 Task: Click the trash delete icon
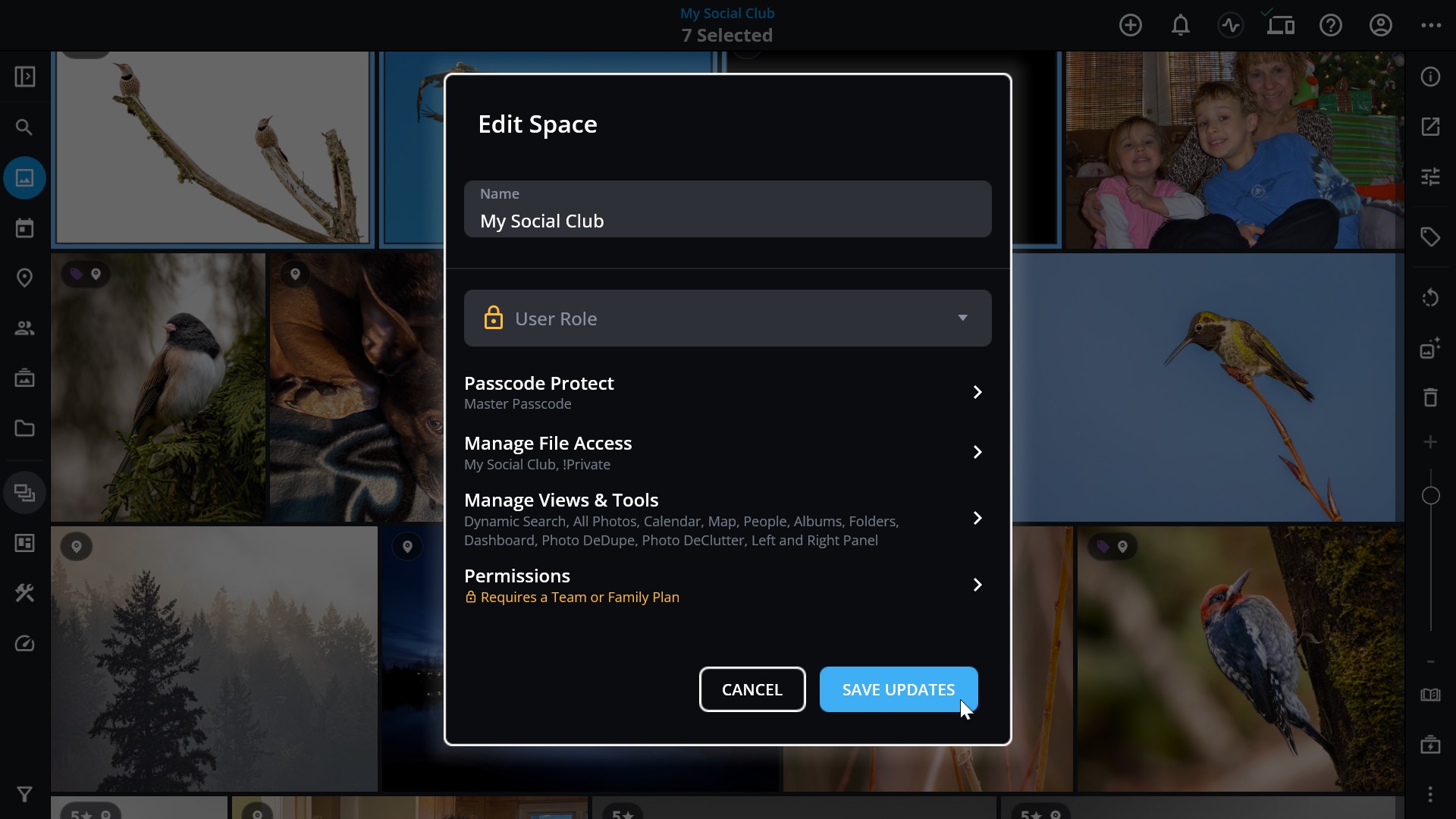click(x=1430, y=397)
